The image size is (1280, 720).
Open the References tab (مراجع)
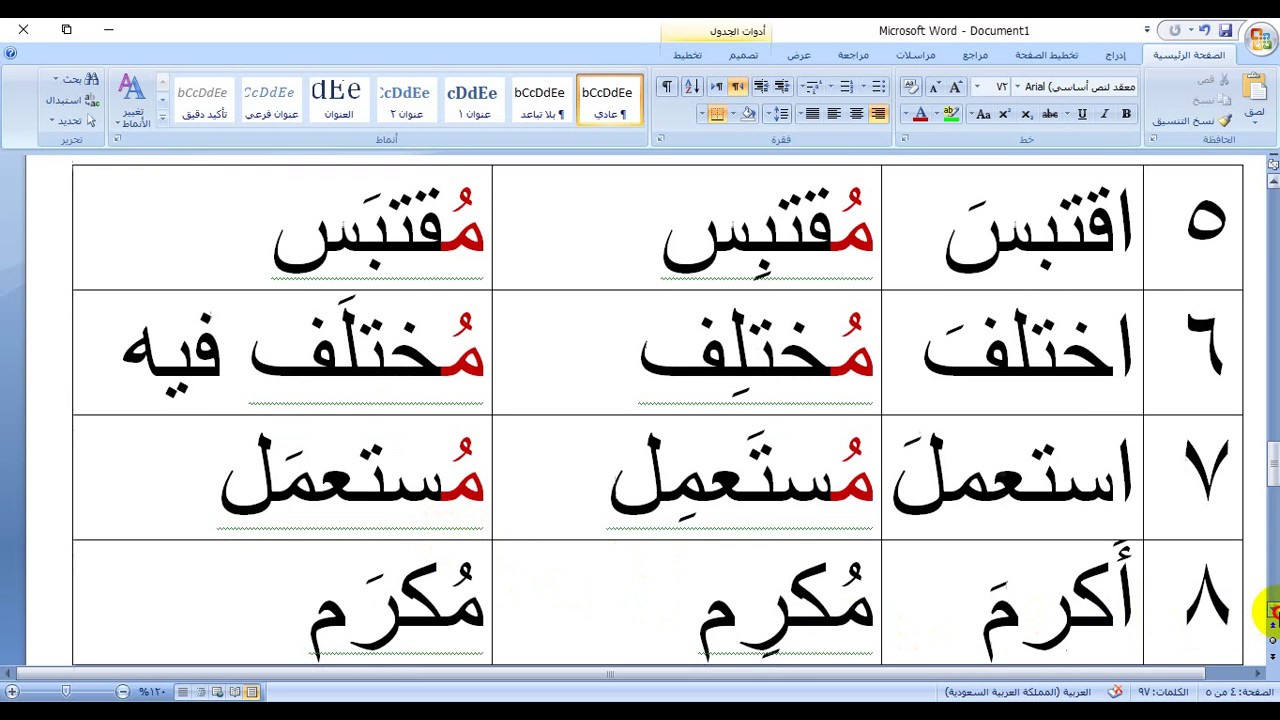975,55
